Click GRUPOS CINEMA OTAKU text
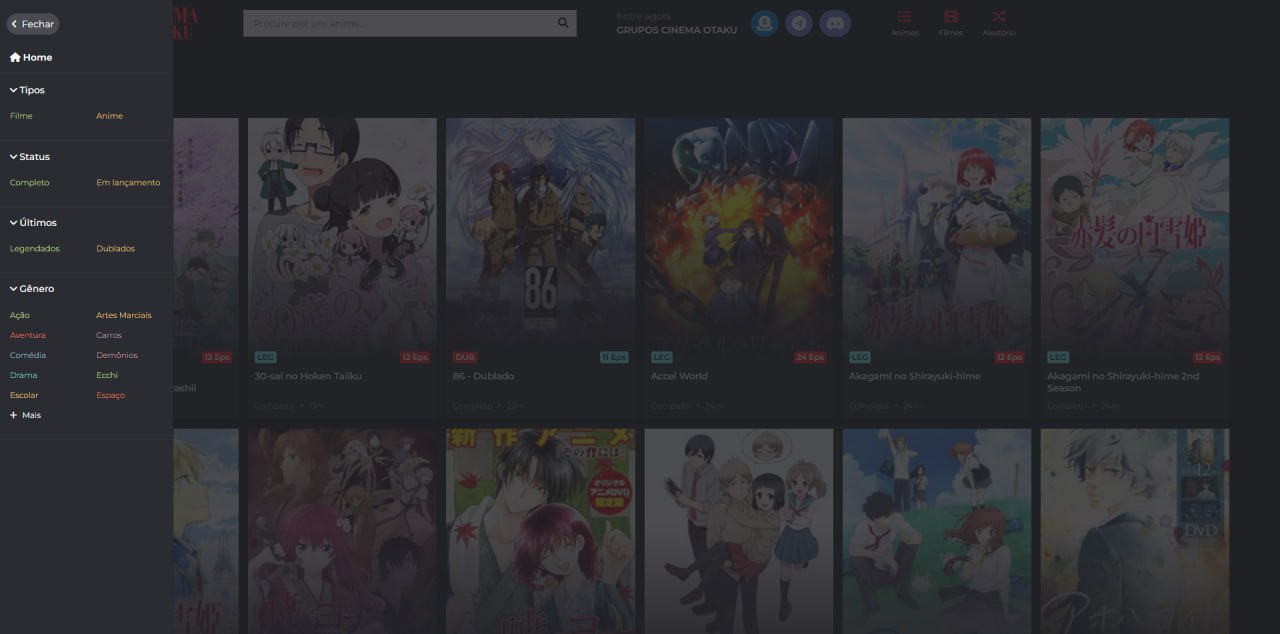The image size is (1280, 634). [677, 30]
